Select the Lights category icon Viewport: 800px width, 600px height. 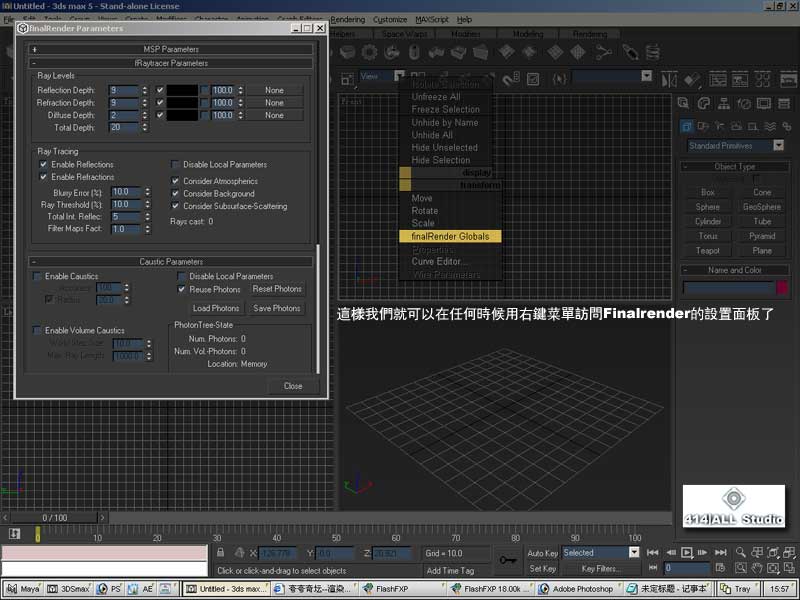coord(719,126)
